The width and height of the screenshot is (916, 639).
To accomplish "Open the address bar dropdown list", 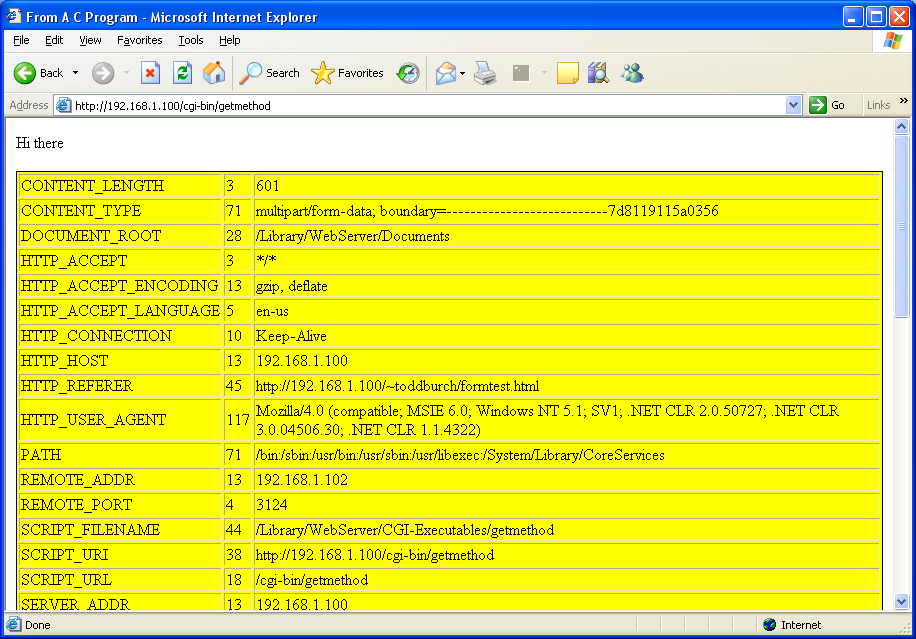I will pos(793,105).
